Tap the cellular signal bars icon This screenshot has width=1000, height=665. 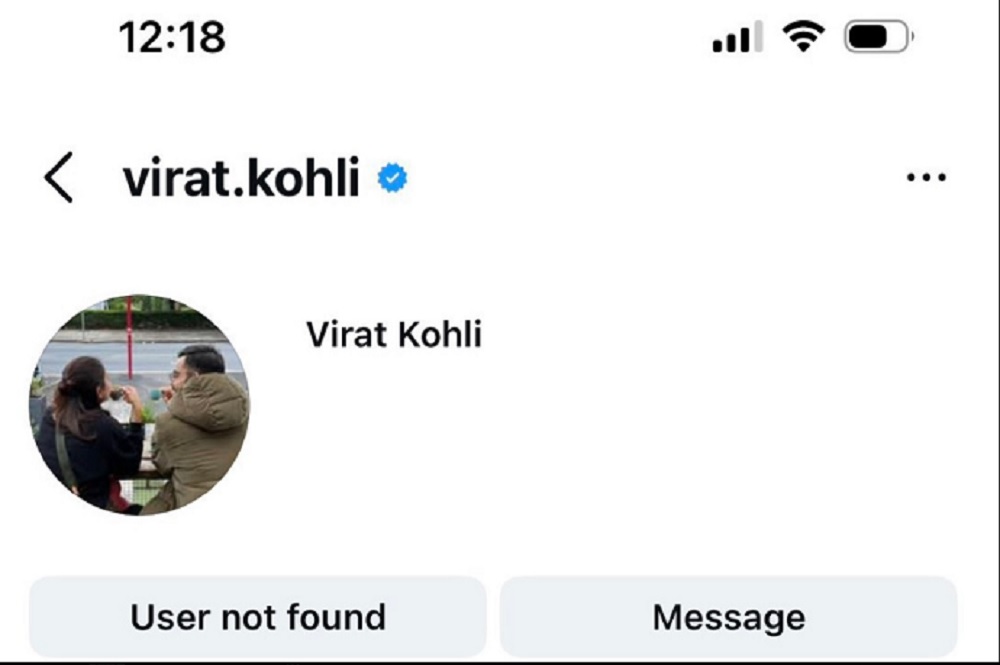(x=737, y=39)
